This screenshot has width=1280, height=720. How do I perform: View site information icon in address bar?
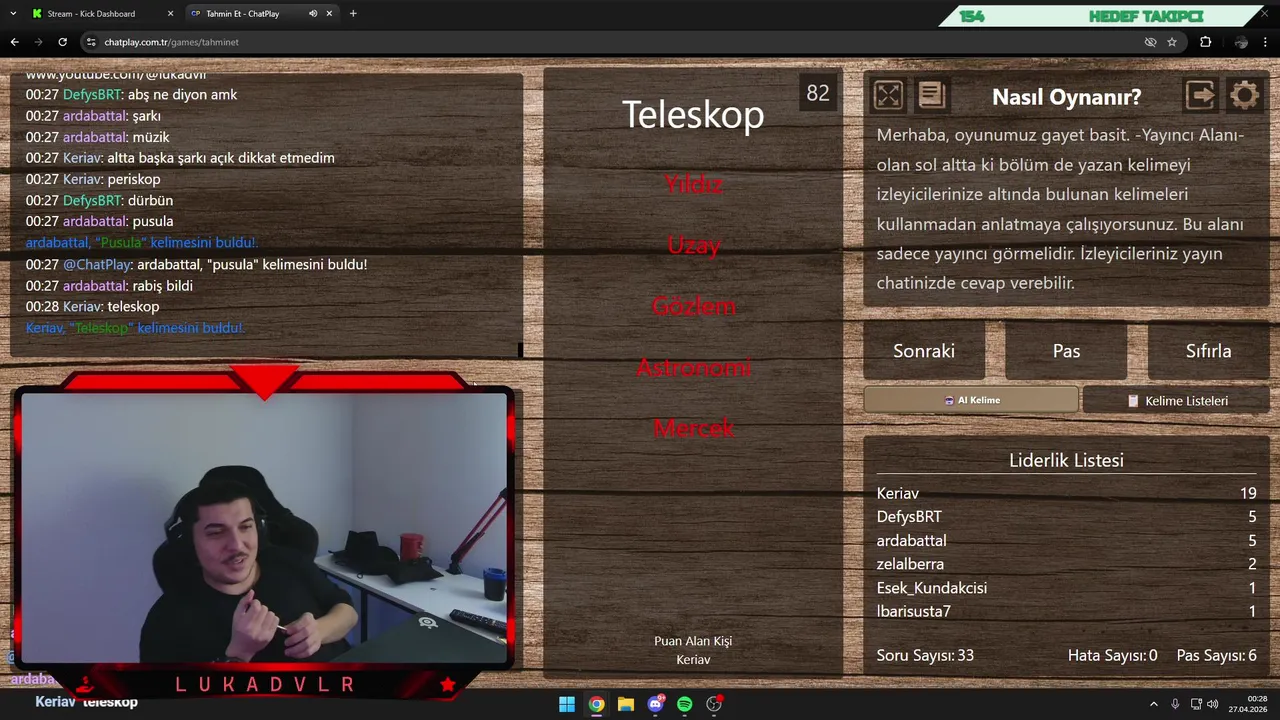coord(91,42)
